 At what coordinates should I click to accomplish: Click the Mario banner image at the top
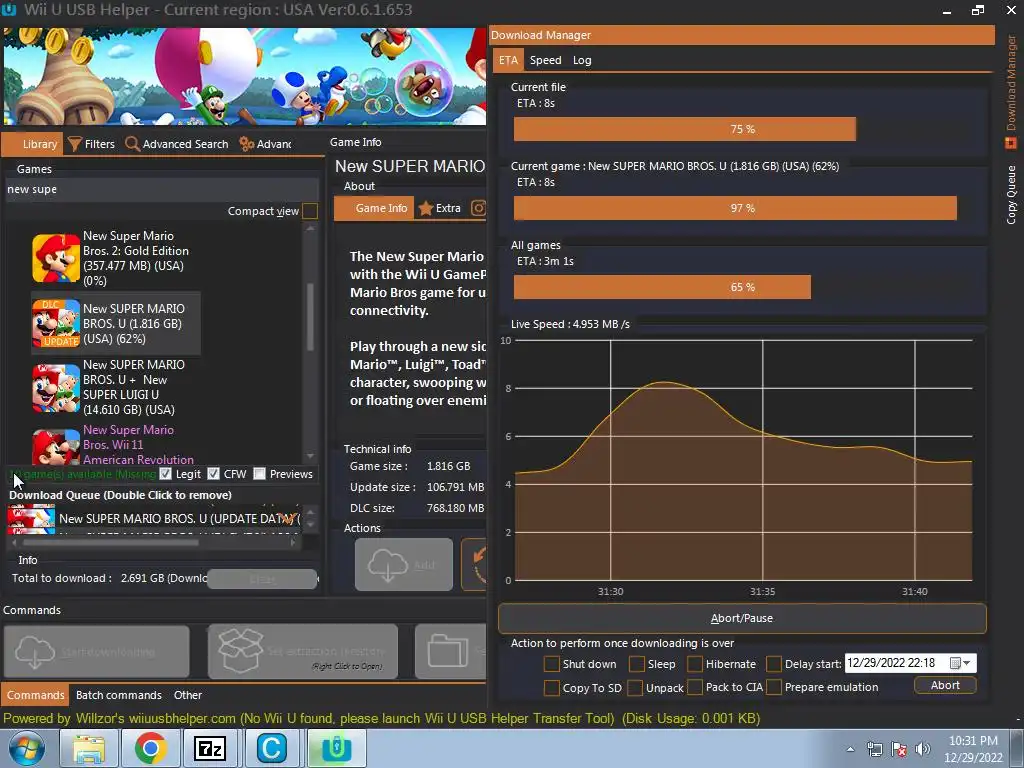(x=245, y=76)
